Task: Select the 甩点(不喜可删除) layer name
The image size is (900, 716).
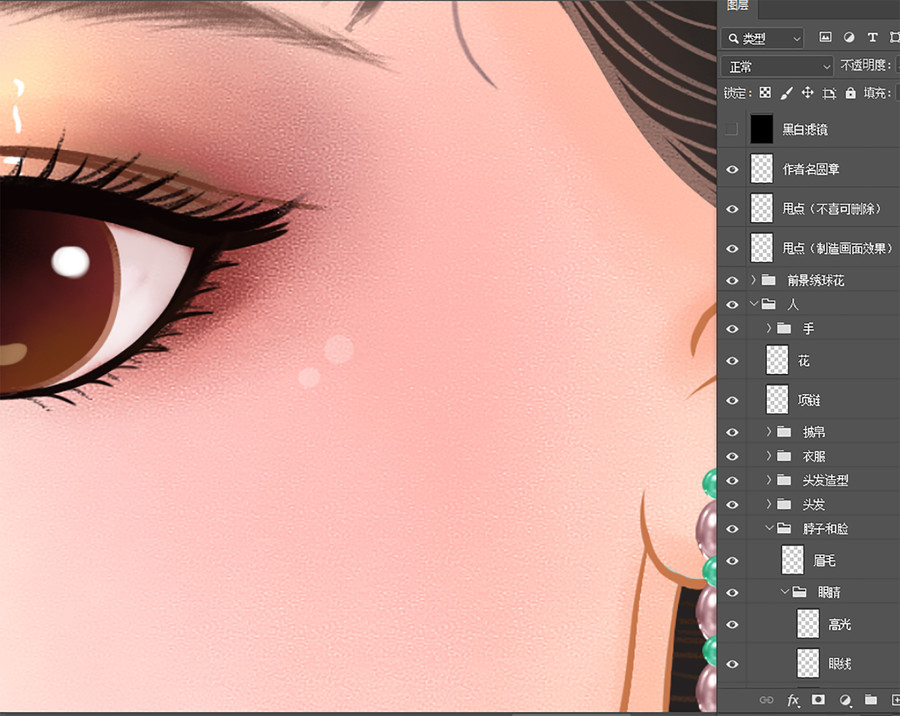Action: coord(832,208)
